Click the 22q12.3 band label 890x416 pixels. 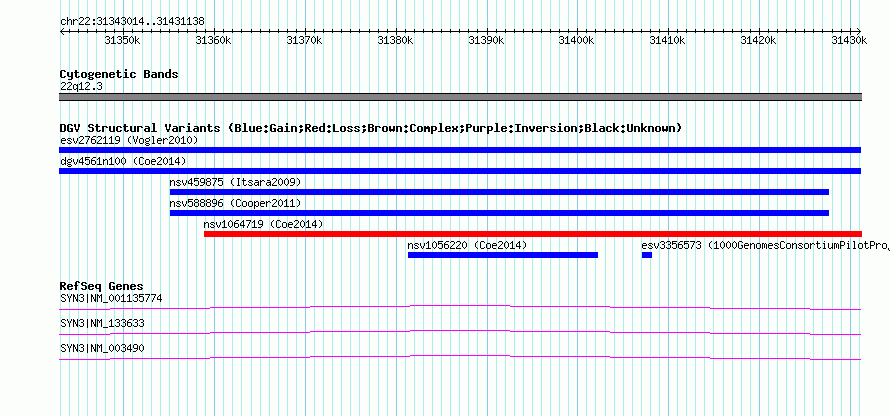click(82, 87)
